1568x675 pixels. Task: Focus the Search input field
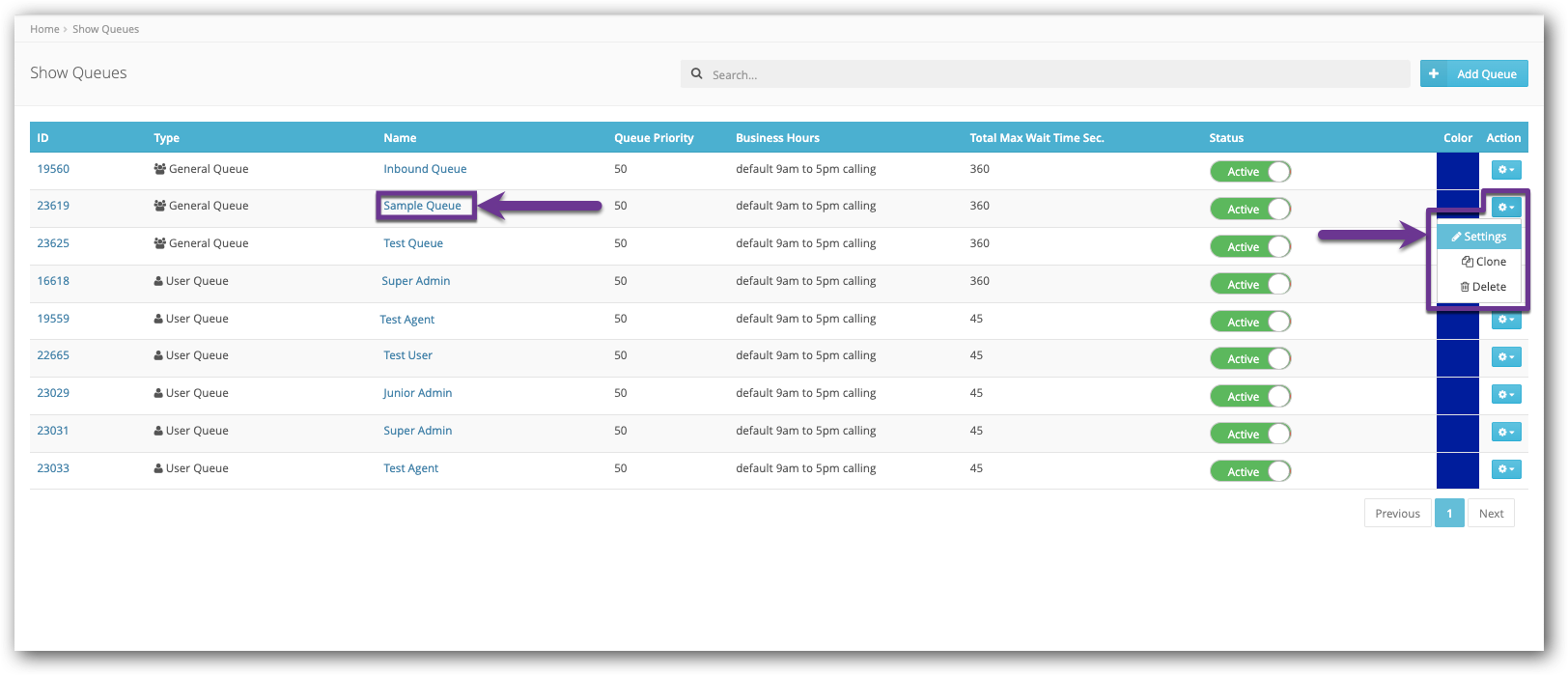tap(1052, 74)
